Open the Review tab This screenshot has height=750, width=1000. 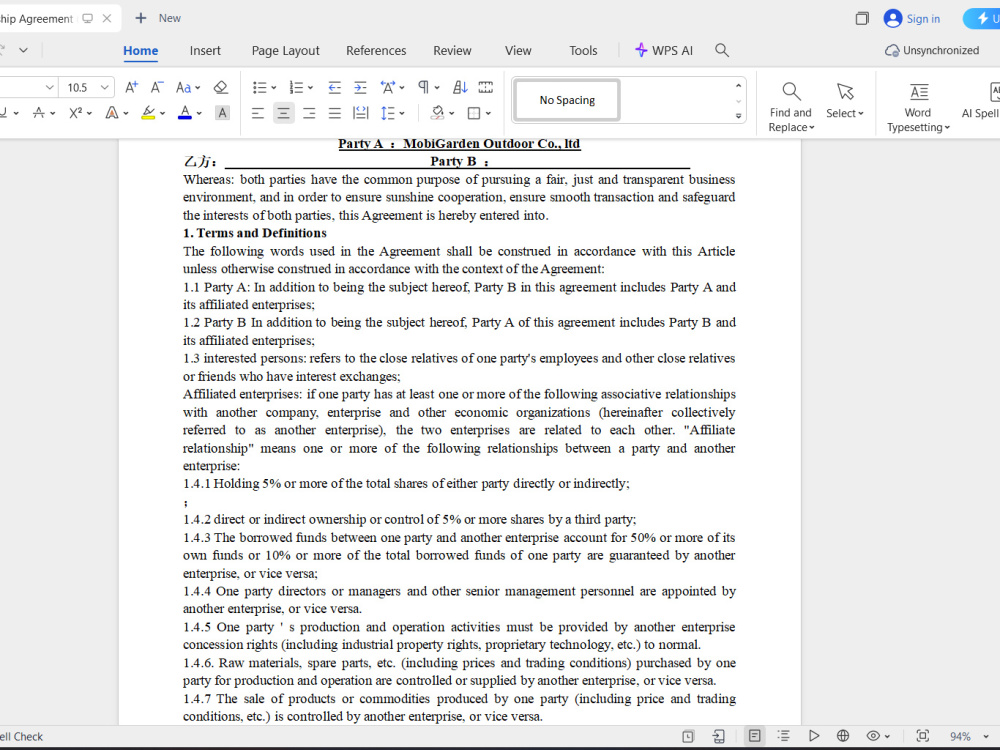click(x=452, y=51)
